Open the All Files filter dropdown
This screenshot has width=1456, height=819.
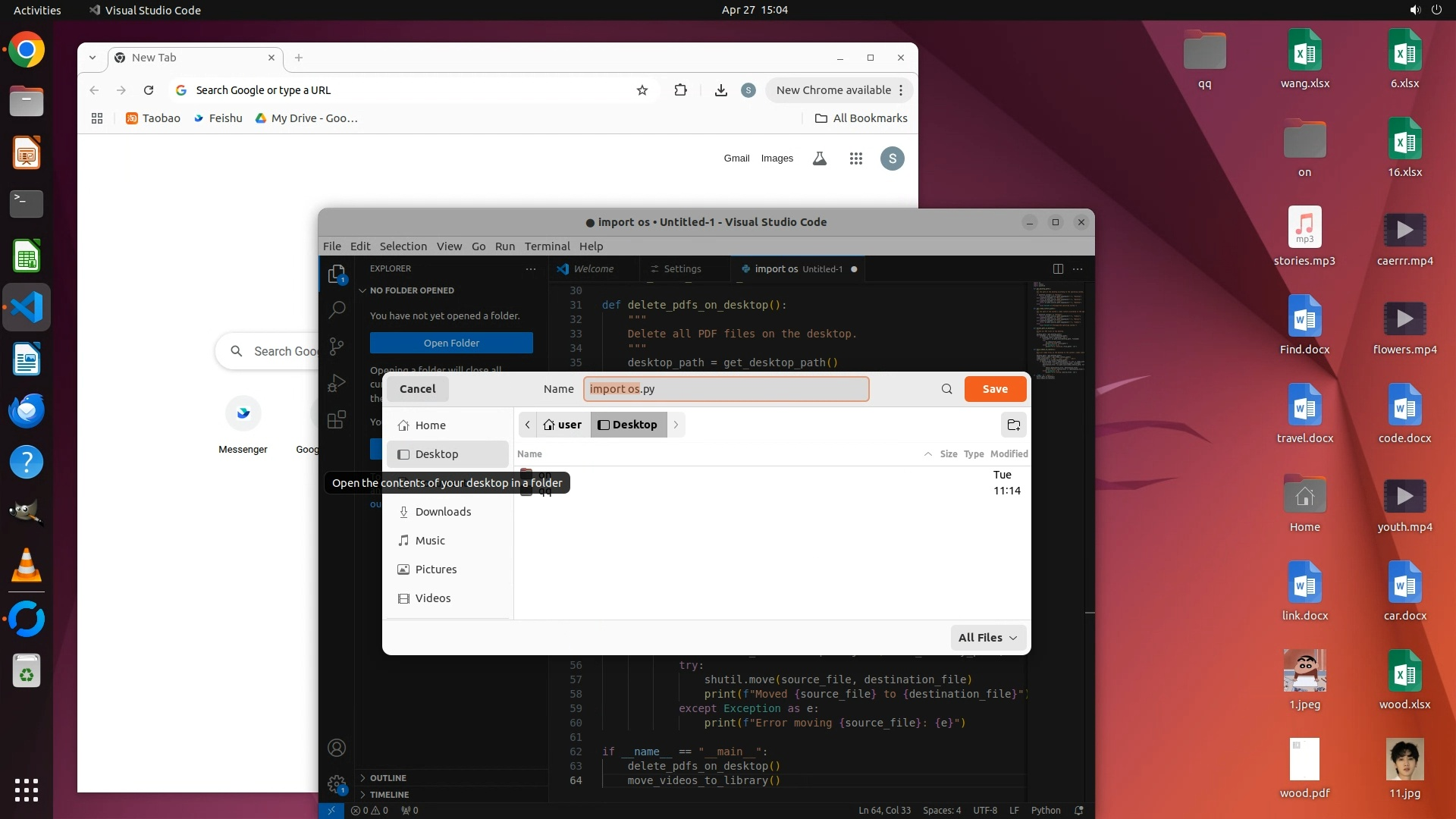click(x=987, y=638)
